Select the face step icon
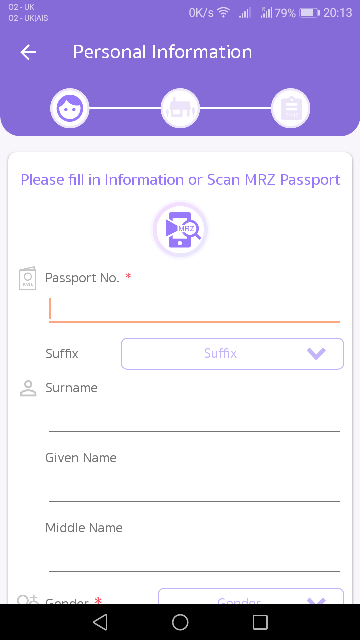 70,108
